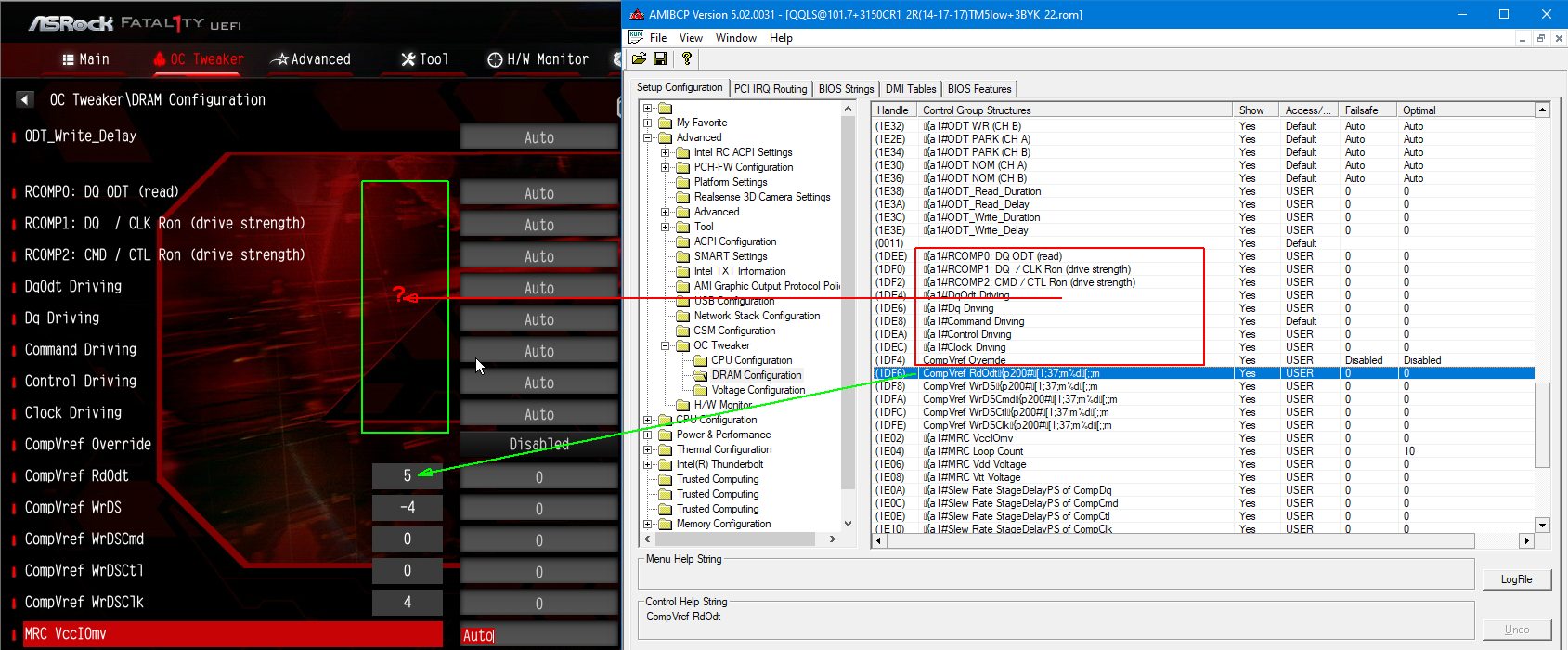Click the yellow question mark Help icon
1568x650 pixels.
point(686,58)
